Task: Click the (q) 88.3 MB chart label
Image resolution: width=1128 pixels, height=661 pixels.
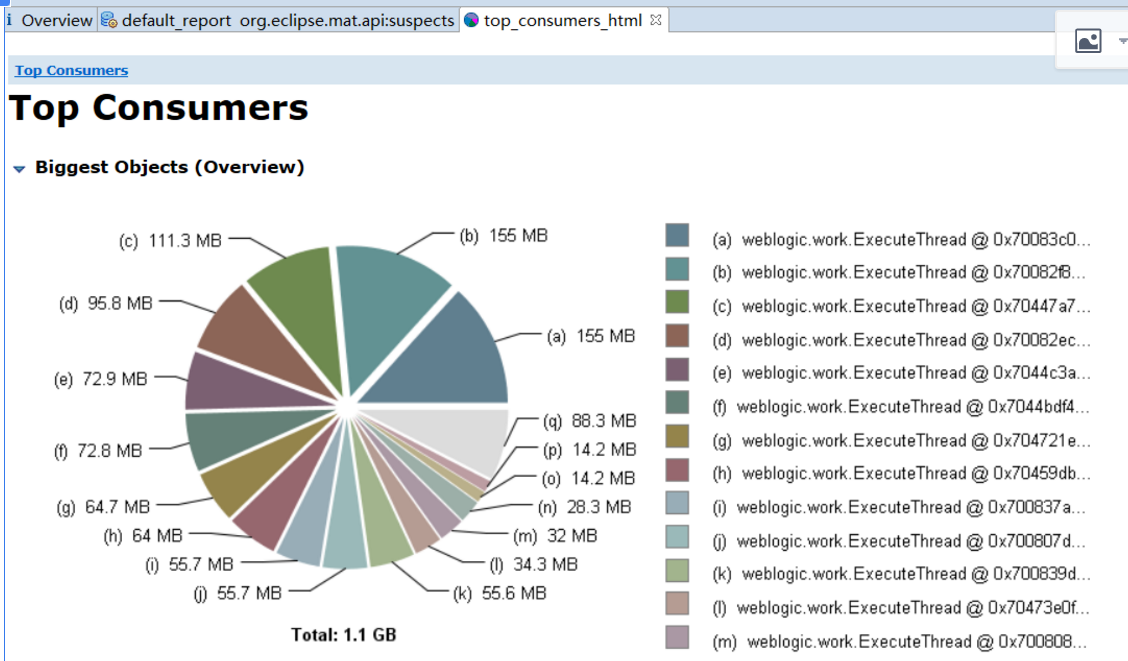Action: click(x=590, y=421)
